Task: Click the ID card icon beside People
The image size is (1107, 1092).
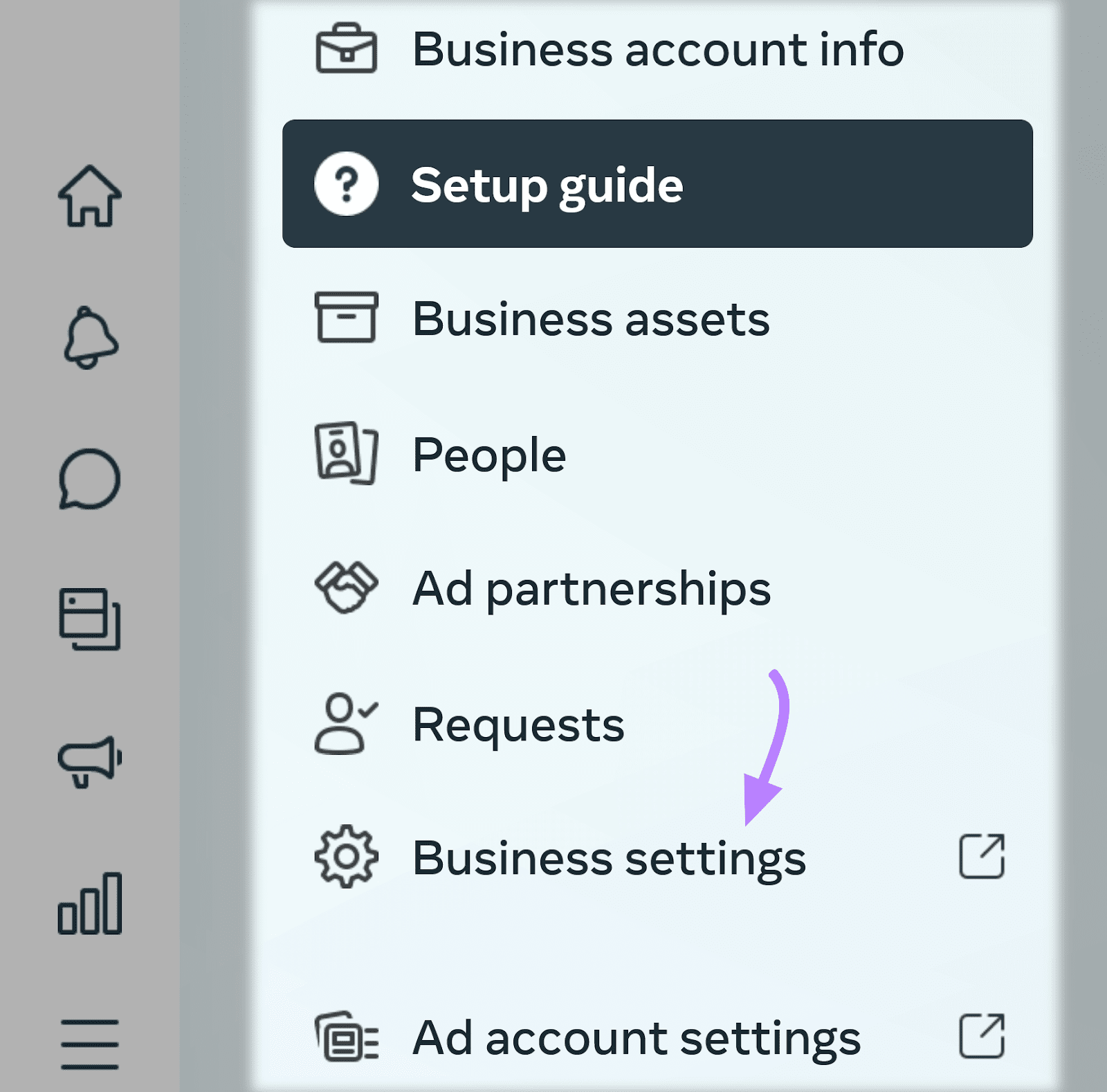Action: pos(346,453)
